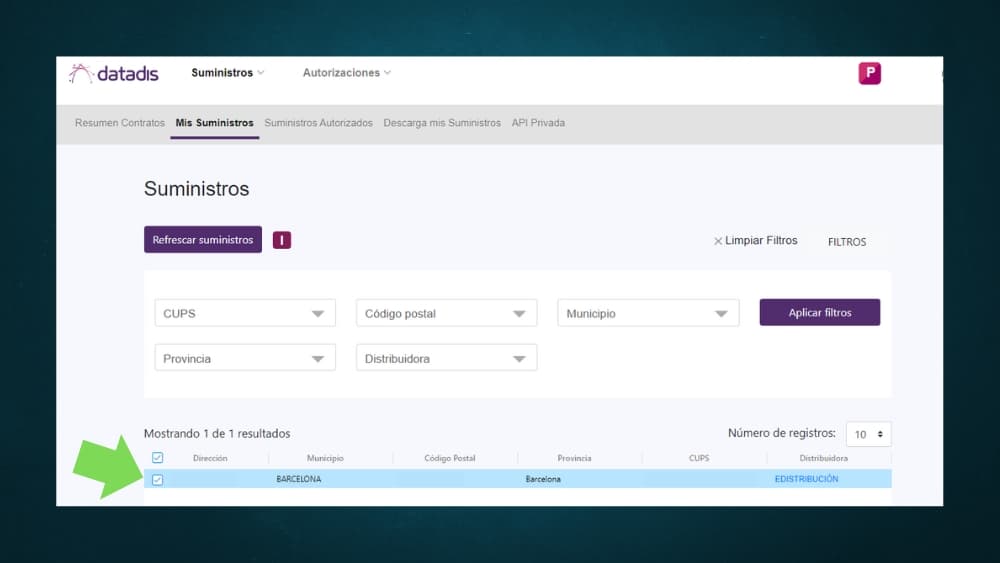
Task: Uncheck the BARCELONA row checkbox
Action: [157, 479]
